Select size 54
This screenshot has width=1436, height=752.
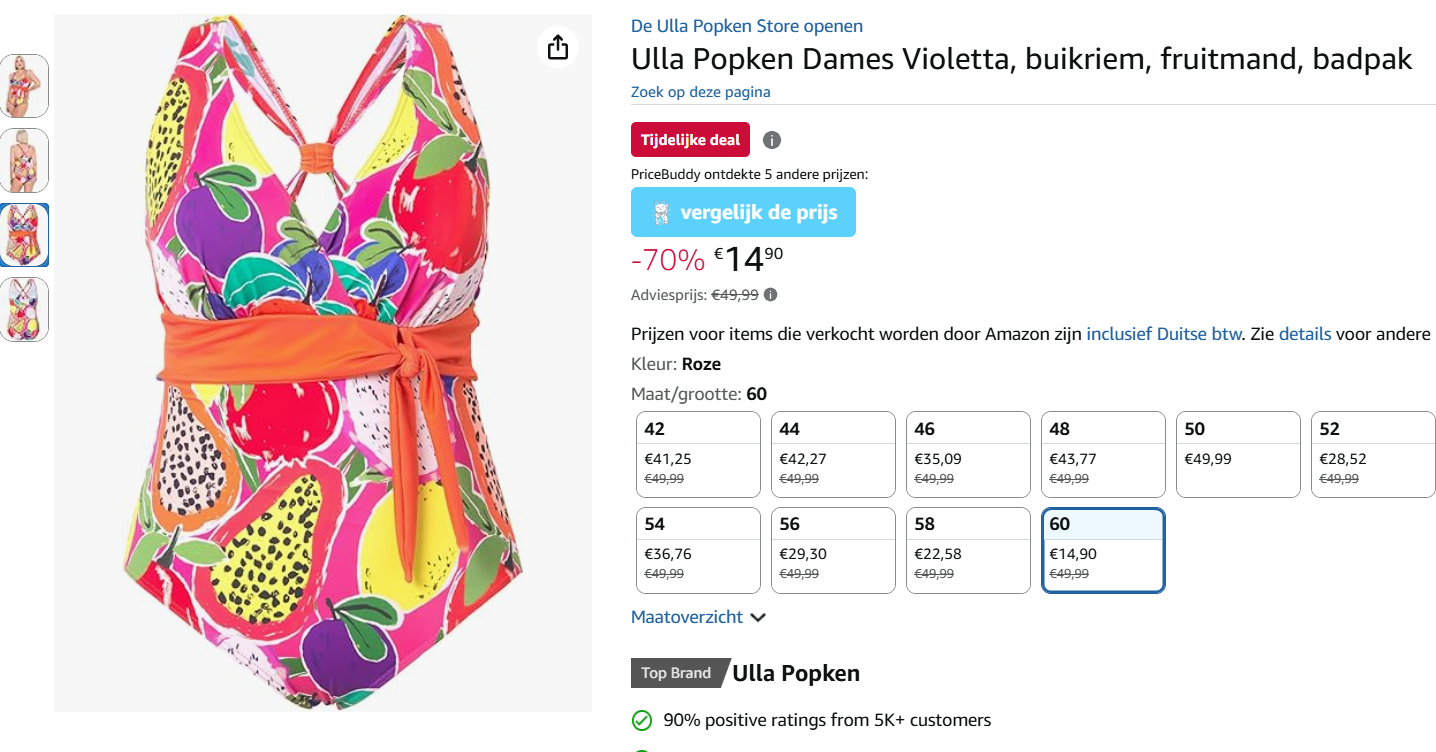698,550
